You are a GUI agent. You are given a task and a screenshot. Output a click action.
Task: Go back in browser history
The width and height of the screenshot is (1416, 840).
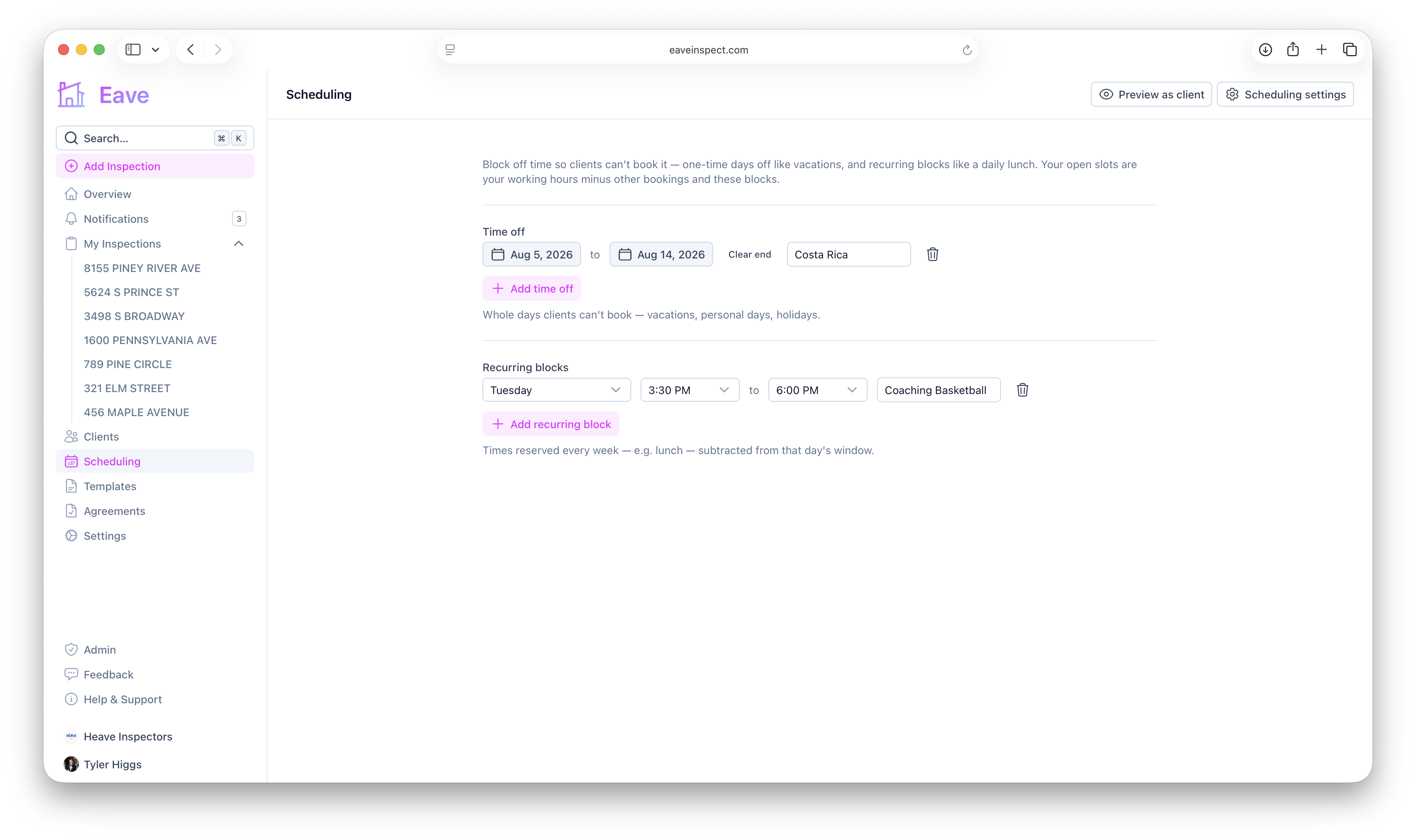coord(191,50)
